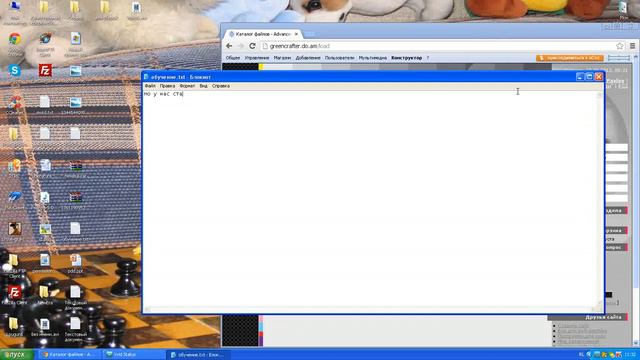Open the Skype desktop icon
The width and height of the screenshot is (640, 360).
(15, 70)
